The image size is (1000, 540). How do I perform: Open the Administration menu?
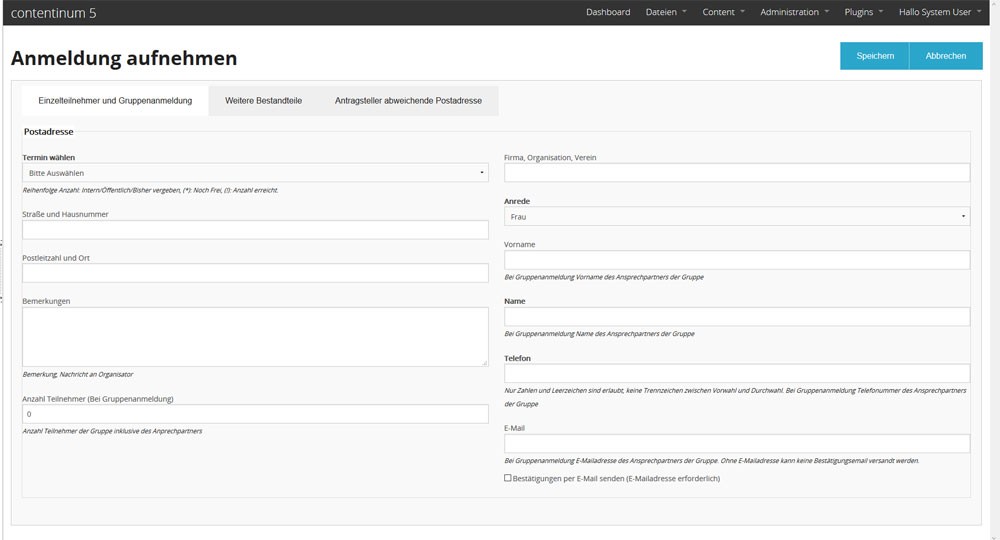[x=795, y=12]
